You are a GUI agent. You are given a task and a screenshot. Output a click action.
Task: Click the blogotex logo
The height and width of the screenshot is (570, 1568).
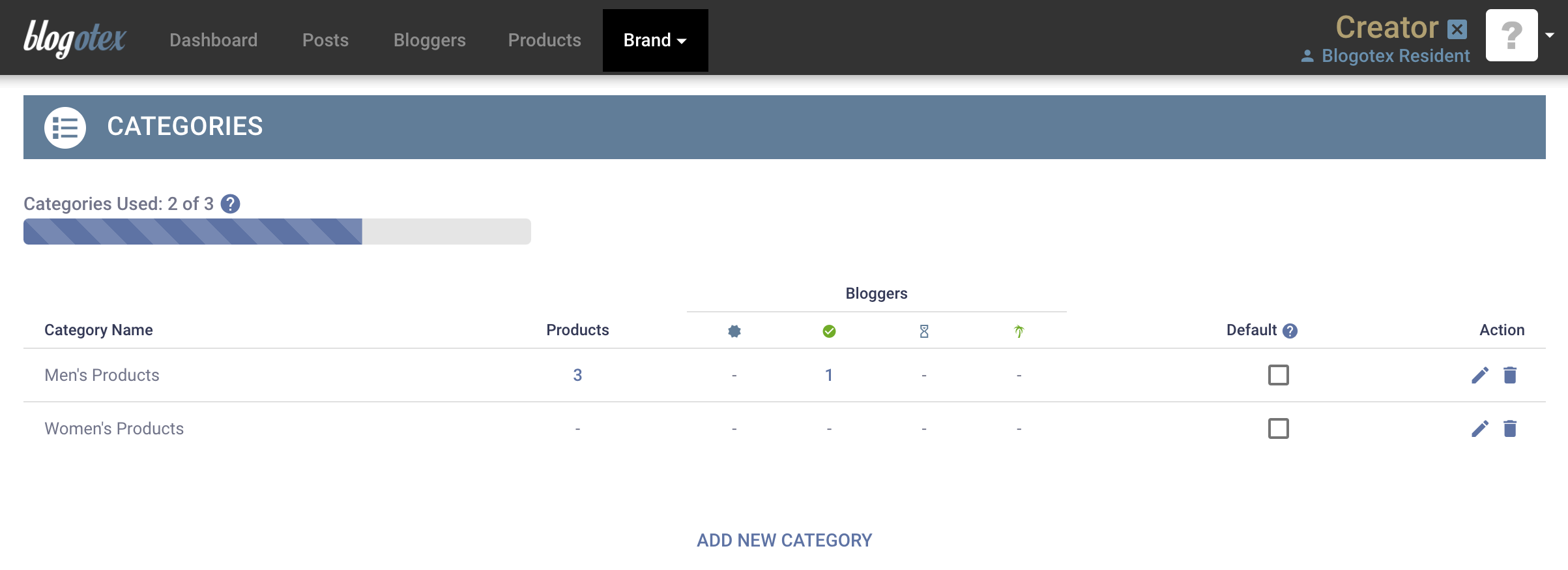pyautogui.click(x=75, y=39)
